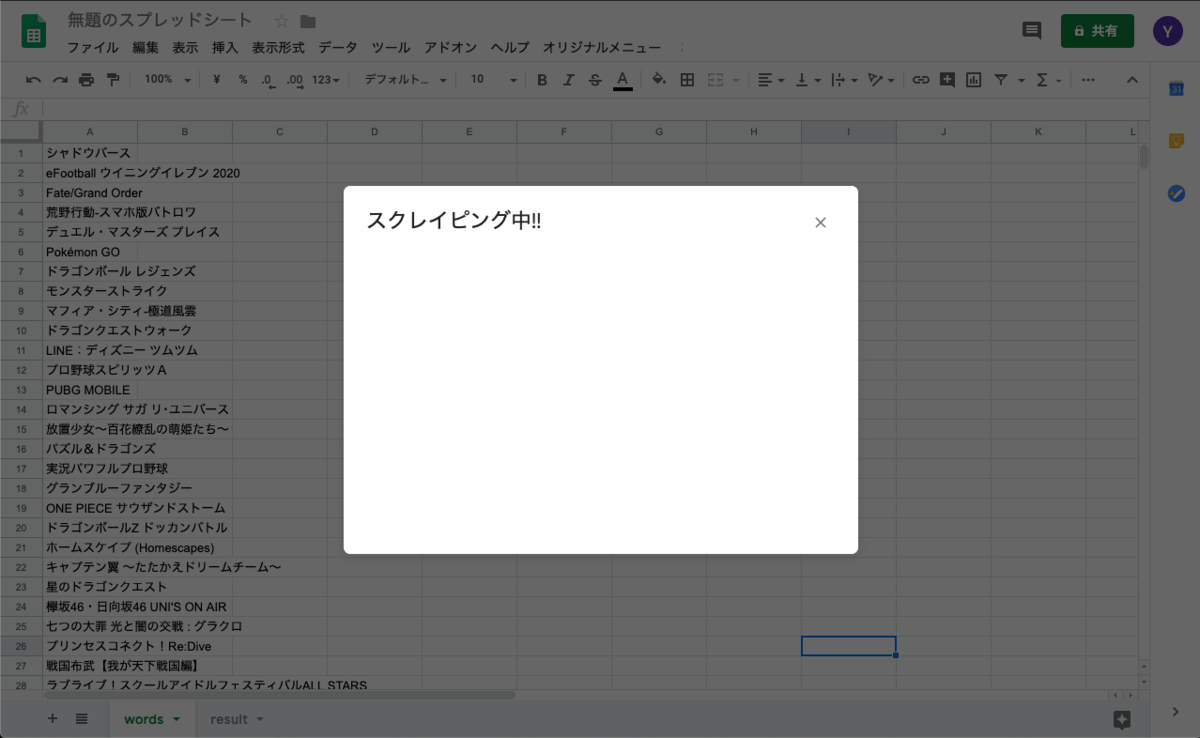Viewport: 1200px width, 738px height.
Task: Add a new sheet with plus
Action: [53, 718]
